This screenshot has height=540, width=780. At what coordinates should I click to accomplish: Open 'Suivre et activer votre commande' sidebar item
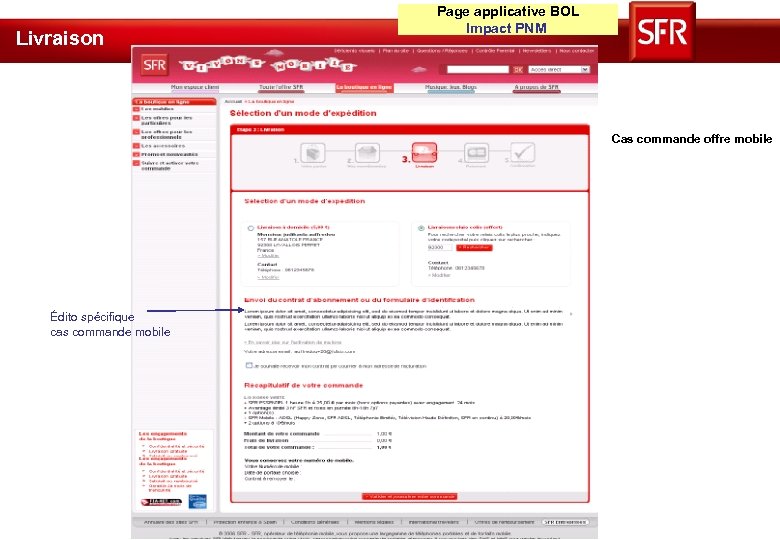170,166
